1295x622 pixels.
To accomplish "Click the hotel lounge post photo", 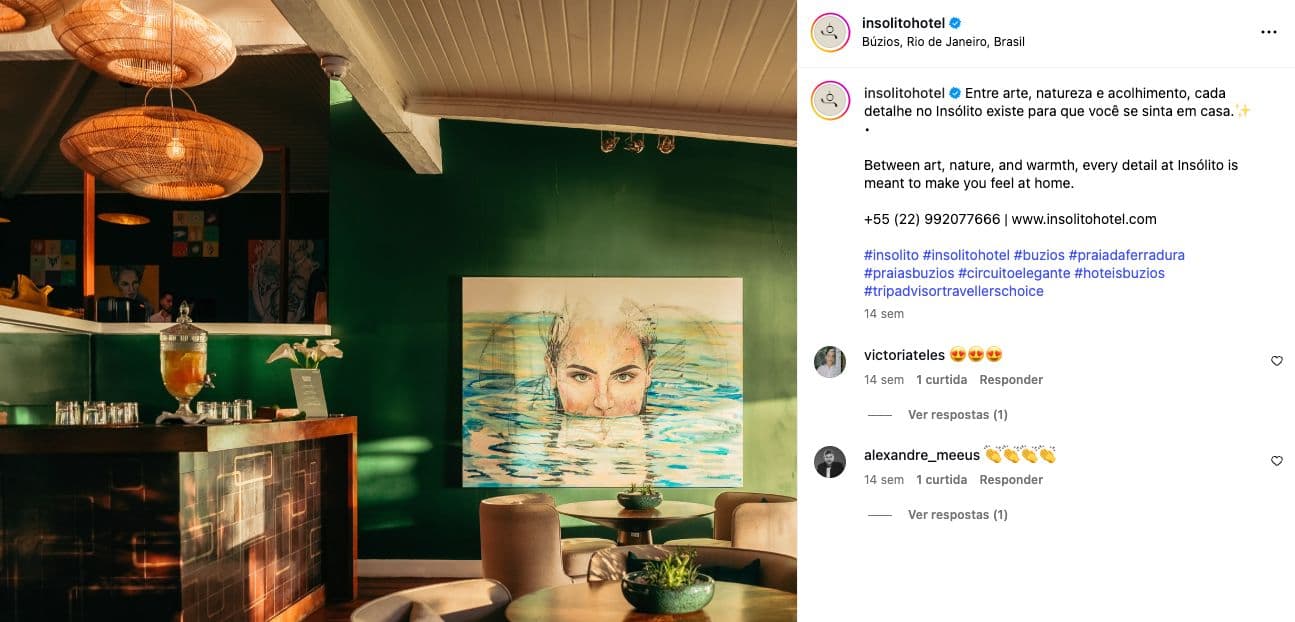I will [398, 311].
